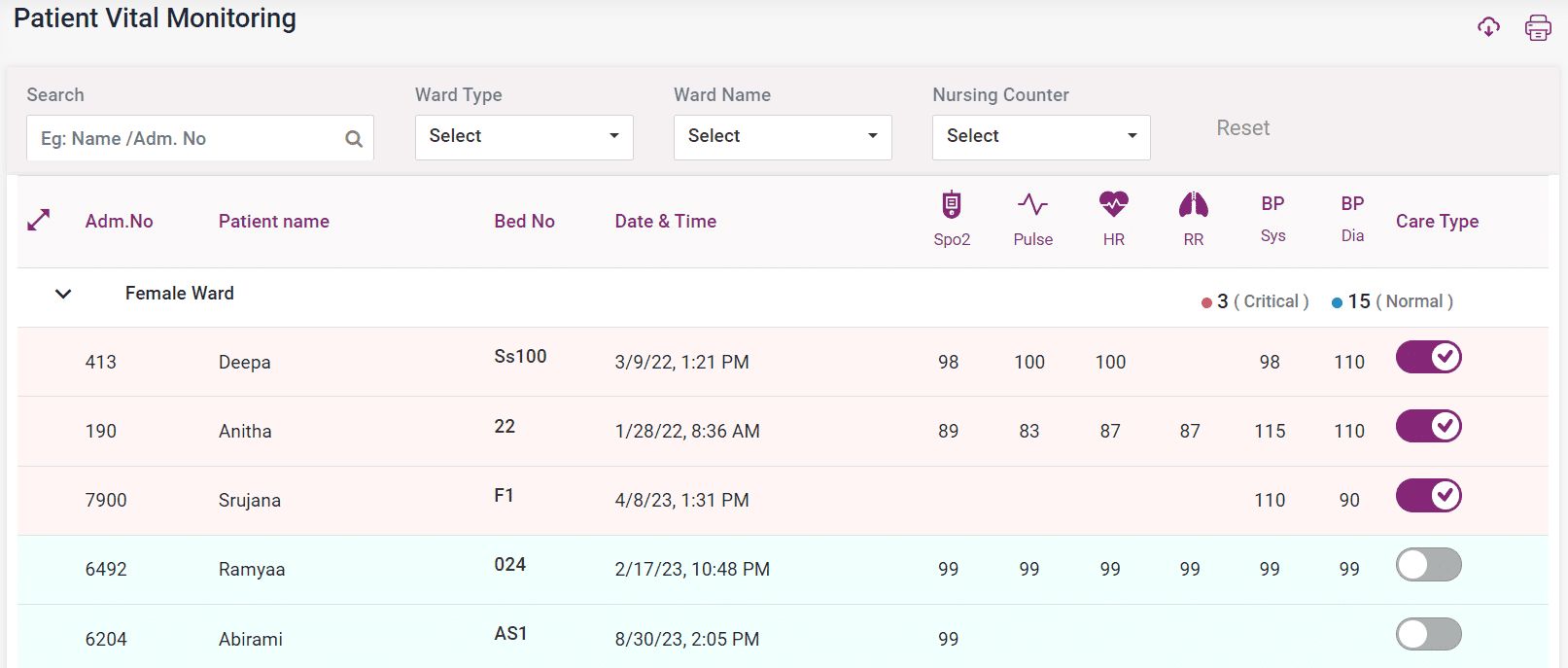Collapse the Female Ward group
1568x668 pixels.
(x=63, y=294)
